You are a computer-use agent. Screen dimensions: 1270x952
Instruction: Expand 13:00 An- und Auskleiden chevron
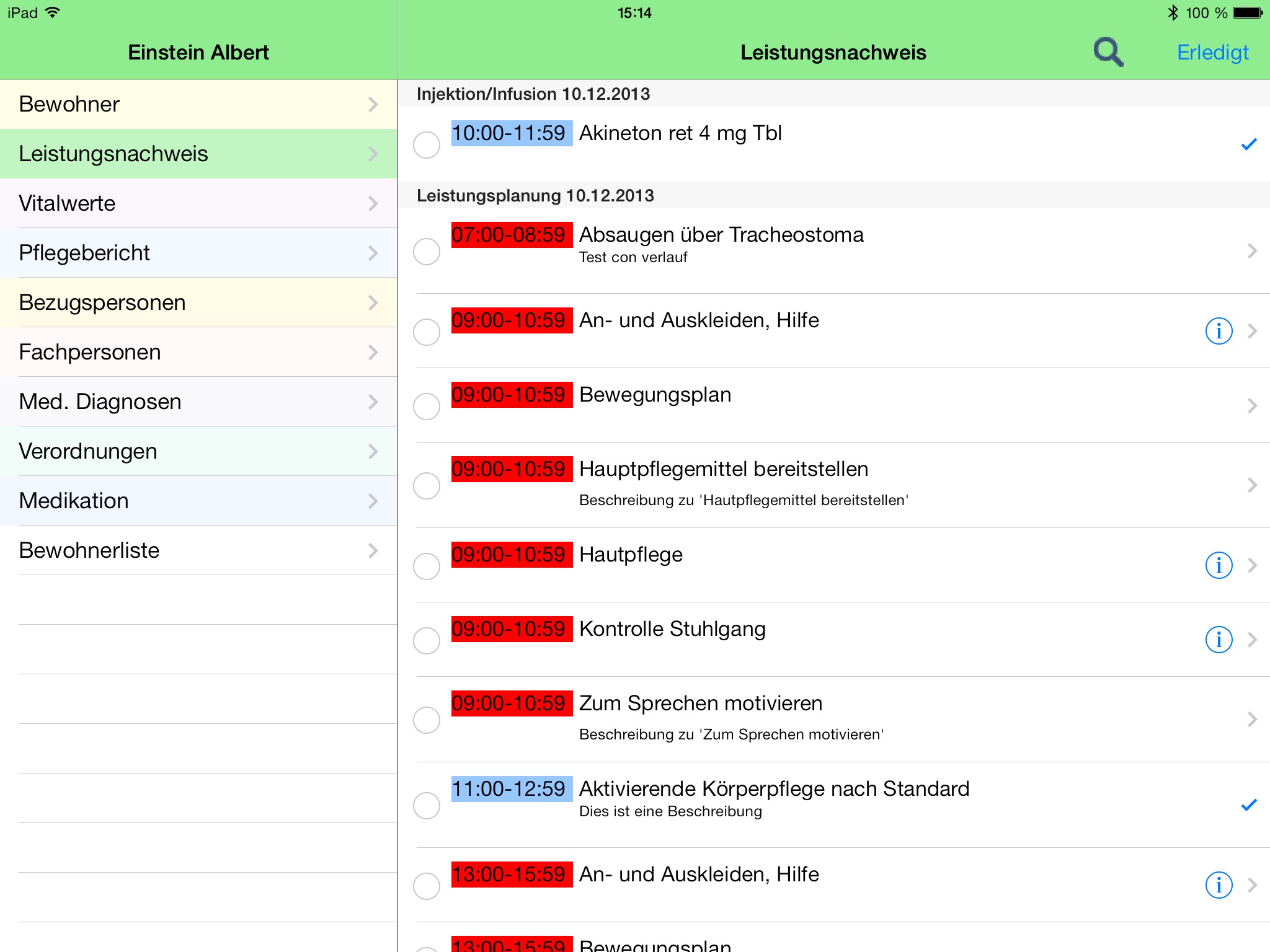(1252, 885)
